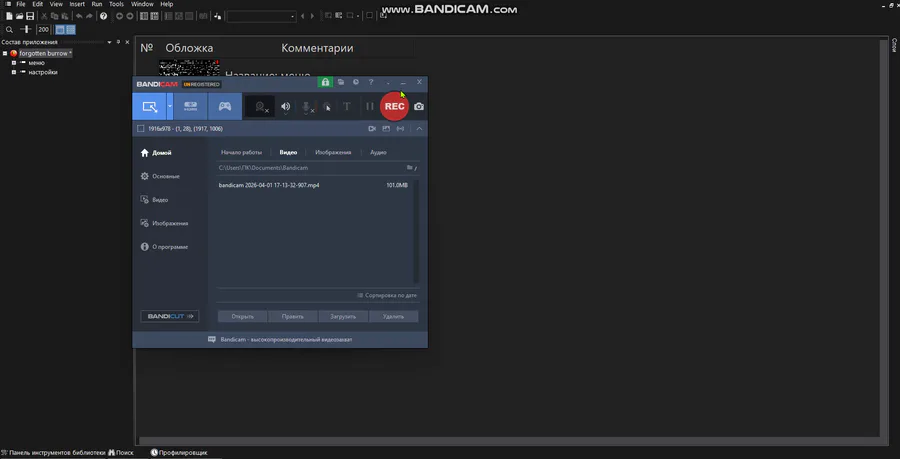Click the window picture icon in the resolution bar
This screenshot has width=900, height=459.
click(x=386, y=129)
